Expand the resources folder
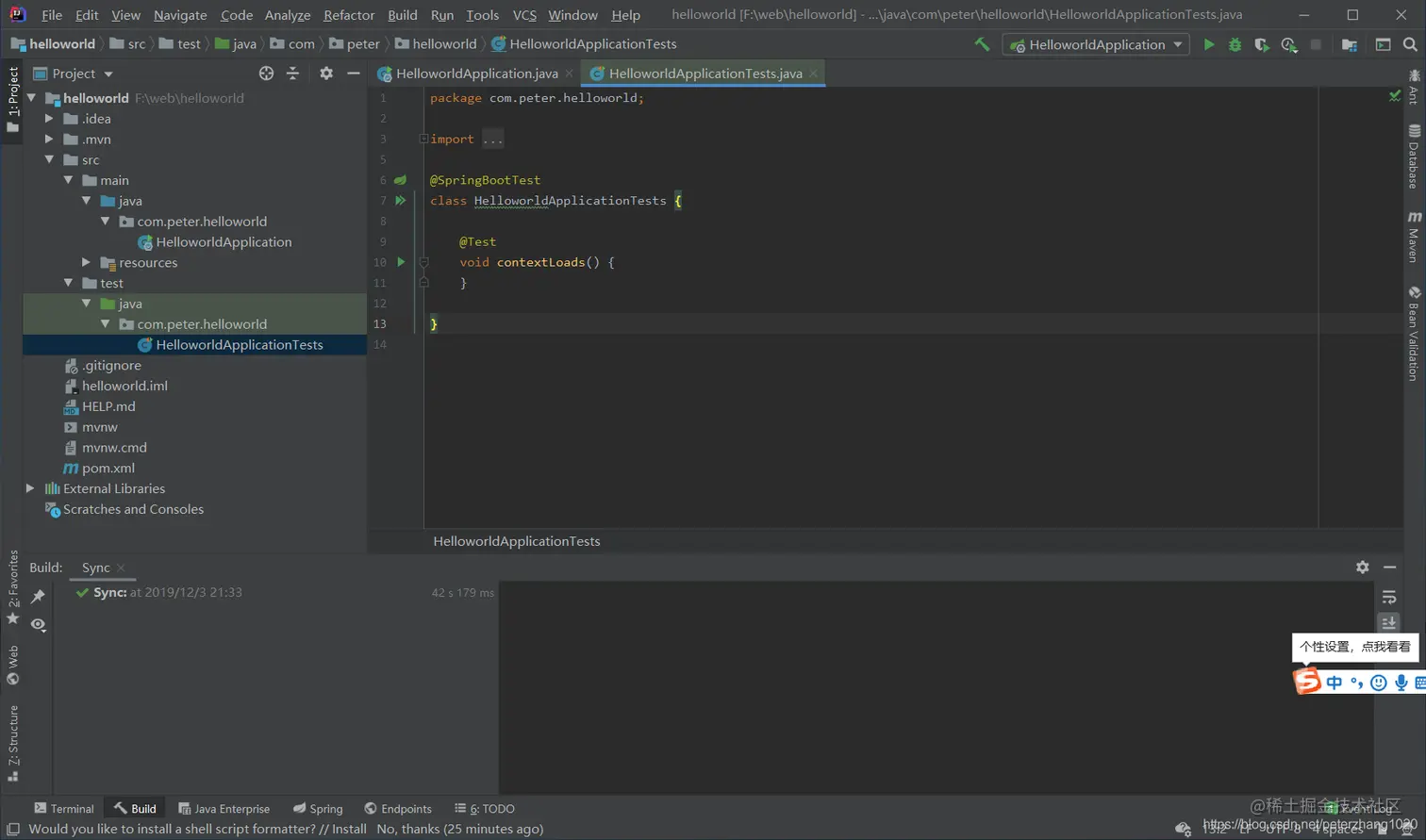1426x840 pixels. click(87, 262)
